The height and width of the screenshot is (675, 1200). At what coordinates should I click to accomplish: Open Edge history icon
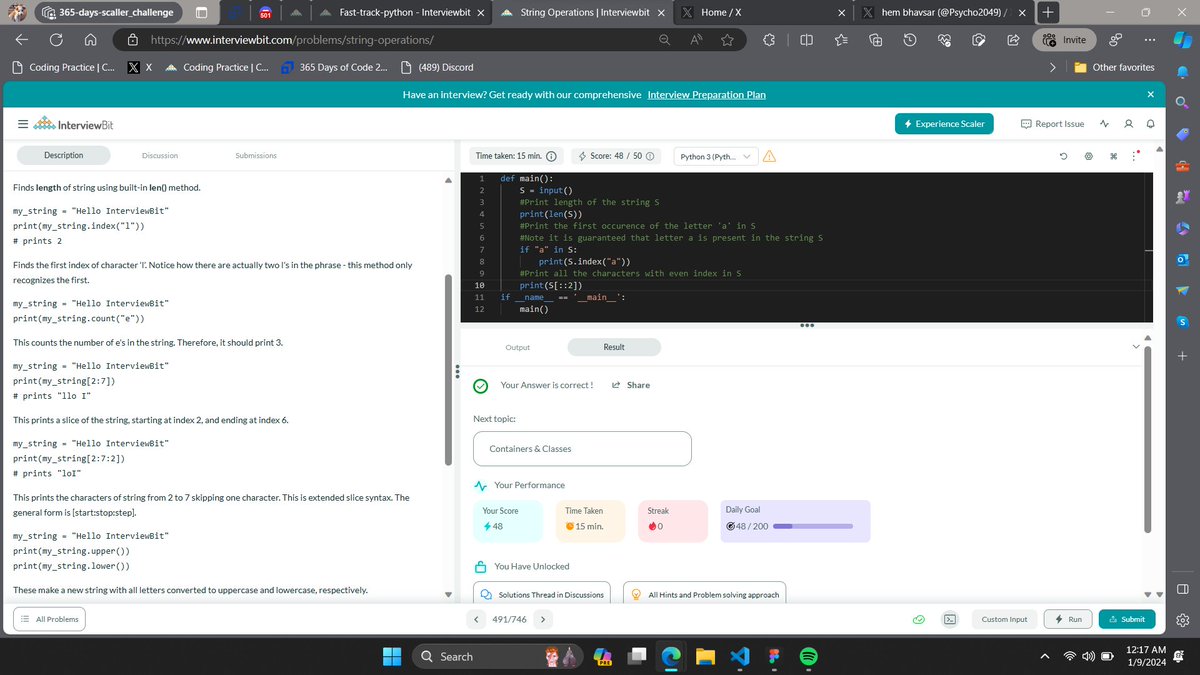coord(910,40)
